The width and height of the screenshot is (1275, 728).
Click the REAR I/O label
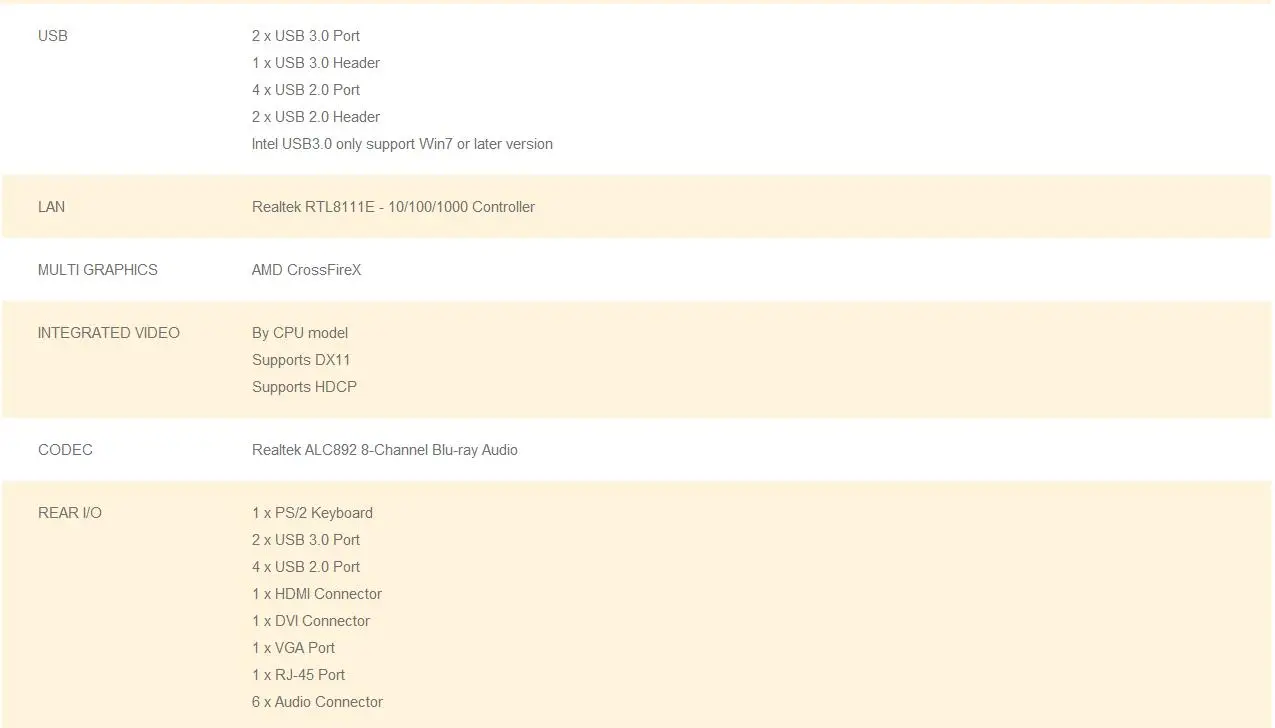[70, 513]
